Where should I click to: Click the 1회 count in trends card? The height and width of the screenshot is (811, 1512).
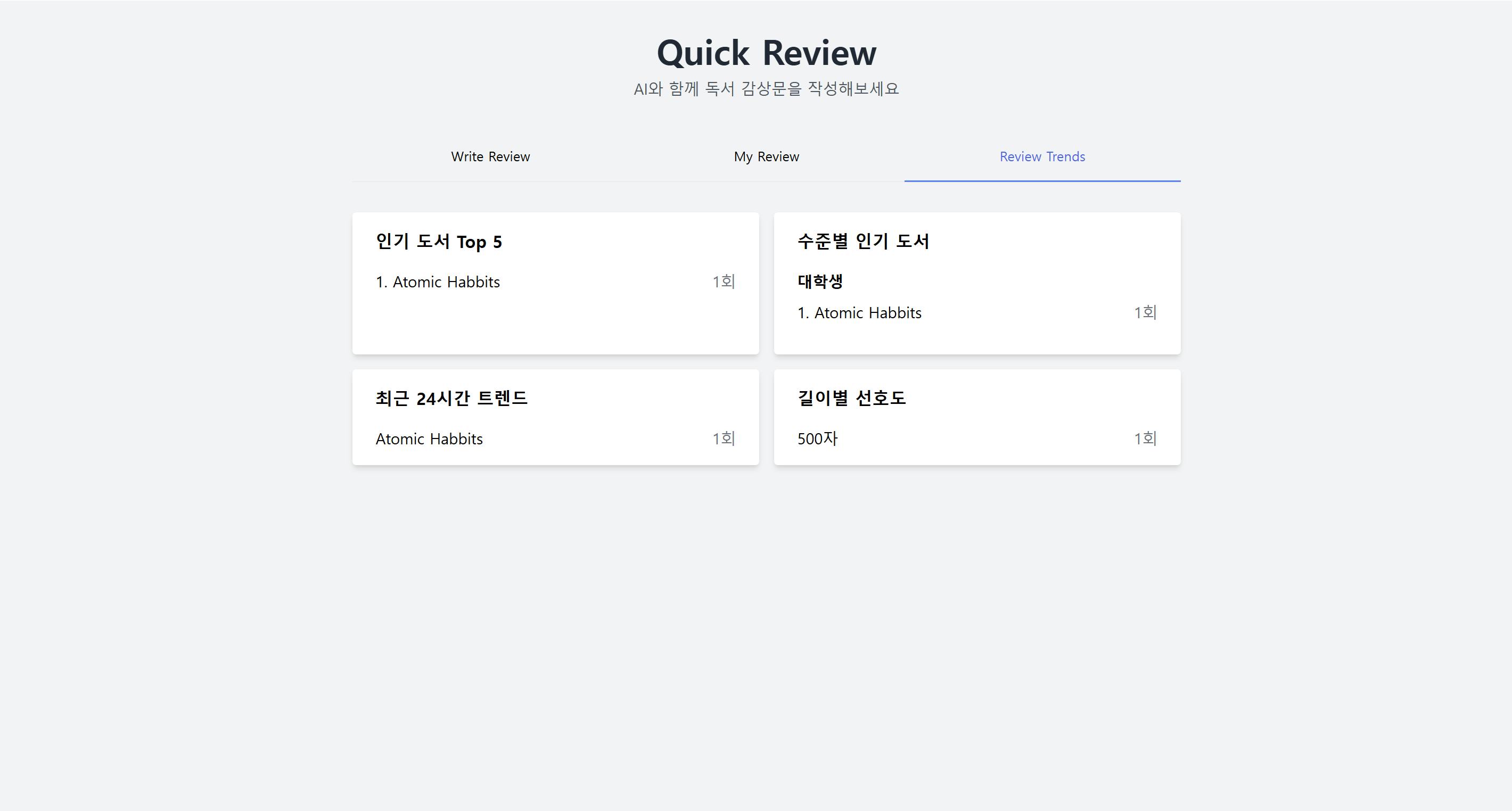723,438
